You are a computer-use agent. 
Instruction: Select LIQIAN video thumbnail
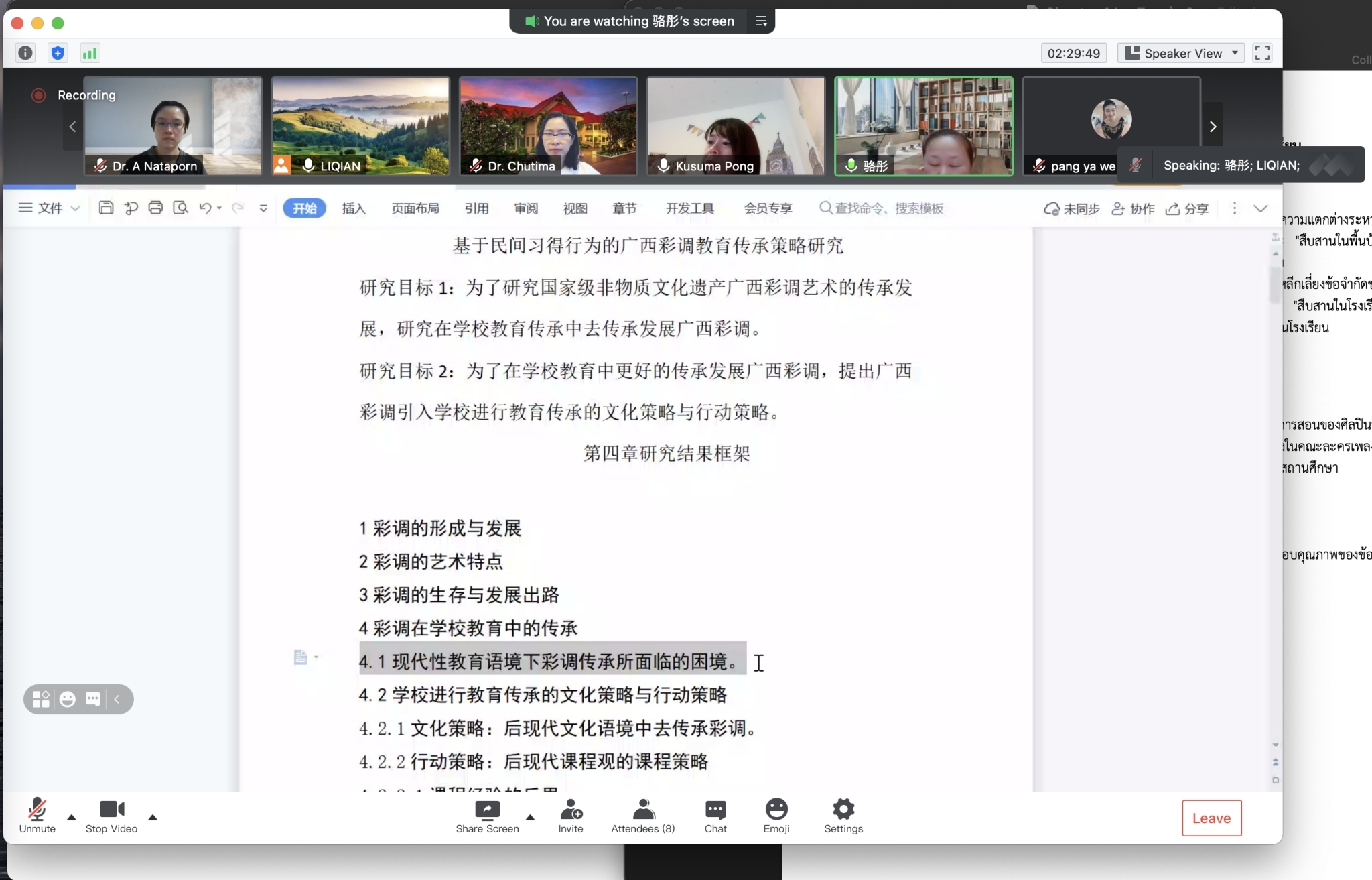point(360,126)
